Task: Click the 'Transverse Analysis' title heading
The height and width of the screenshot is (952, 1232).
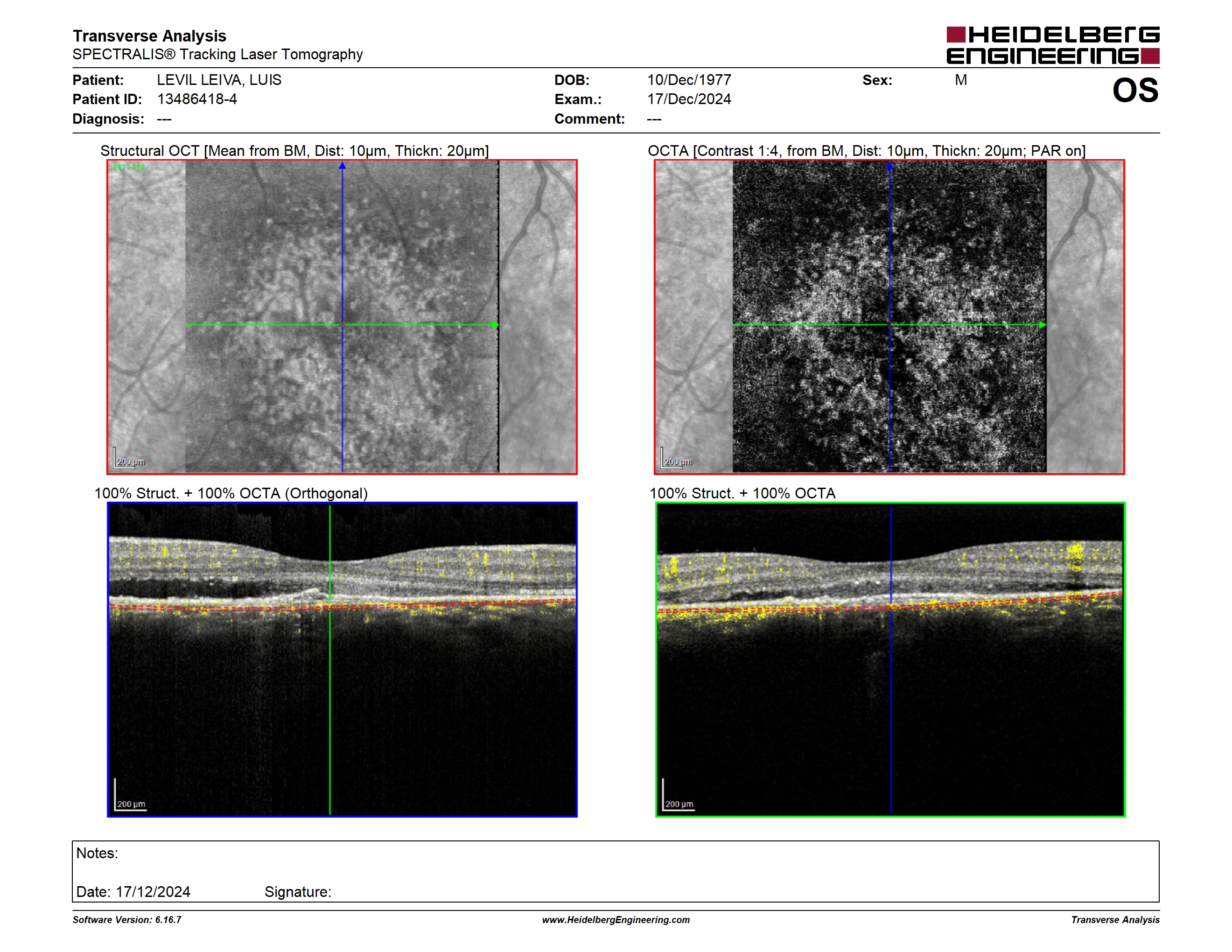Action: point(149,36)
